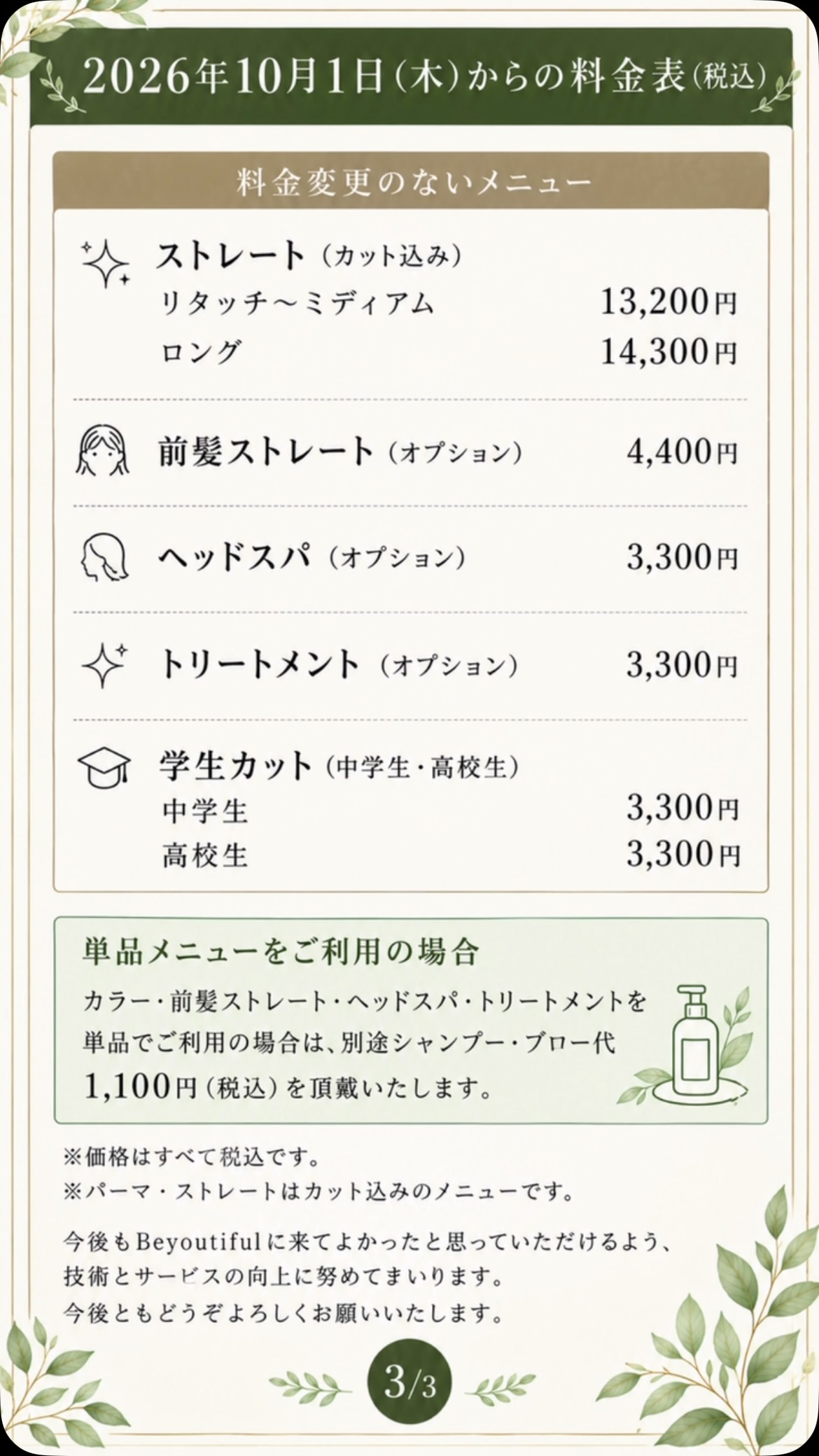Click the head profile icon for ヘッドスパ
This screenshot has width=819, height=1456.
pos(103,558)
